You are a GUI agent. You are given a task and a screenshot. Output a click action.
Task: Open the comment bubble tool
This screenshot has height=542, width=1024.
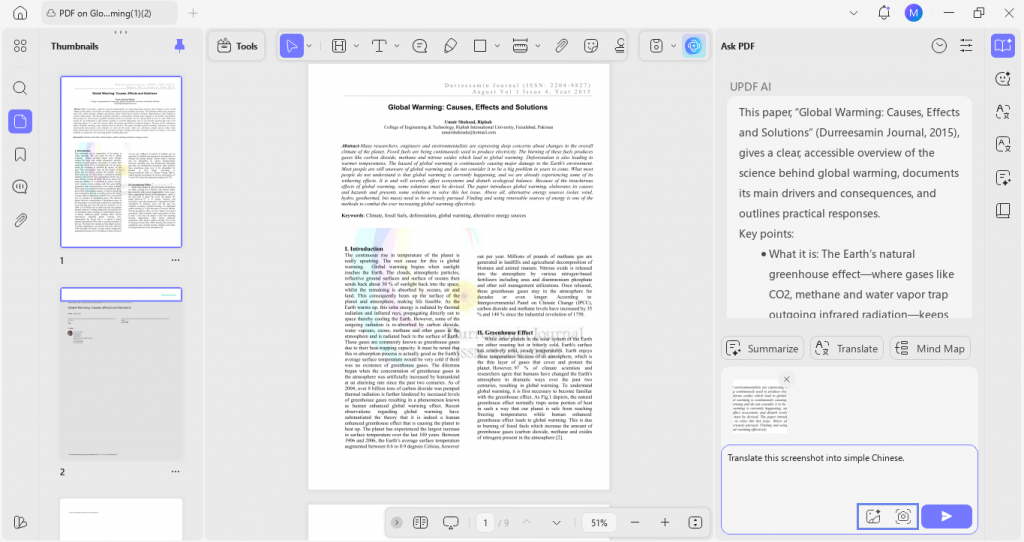420,46
